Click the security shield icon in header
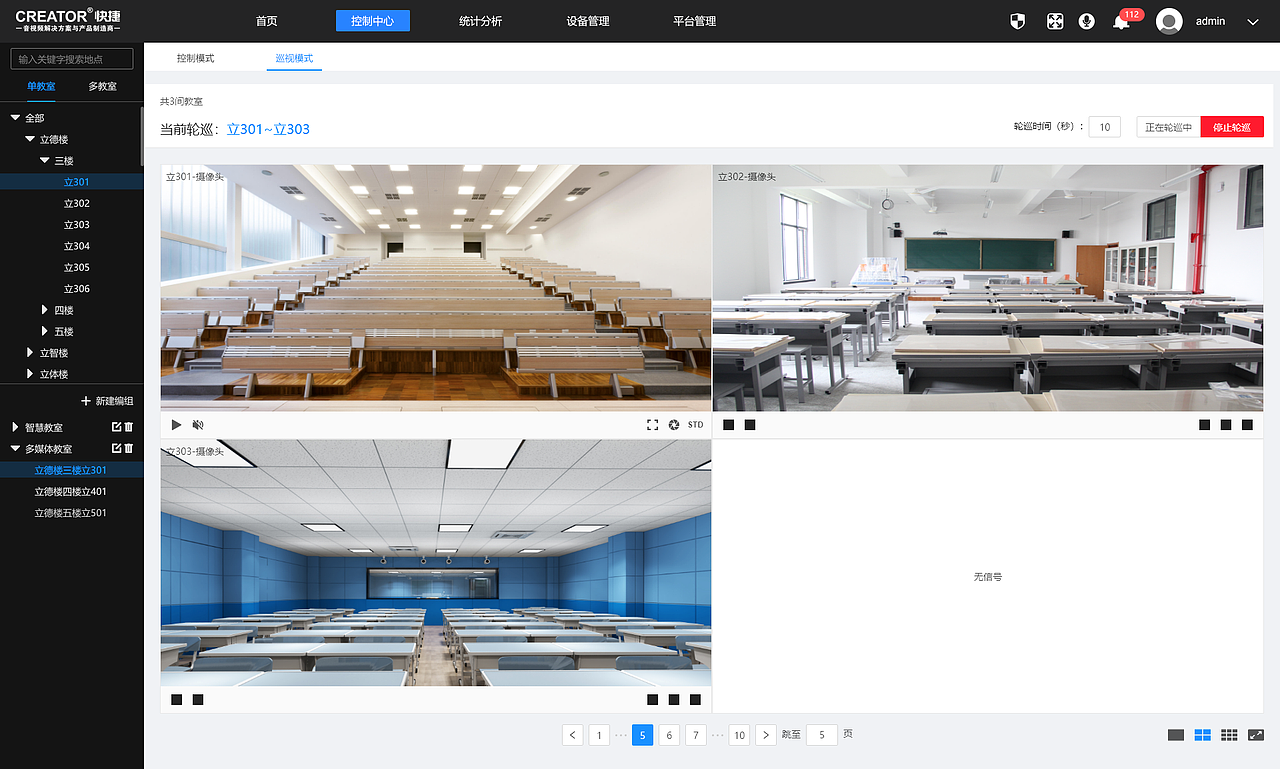The width and height of the screenshot is (1280, 769). coord(1018,21)
